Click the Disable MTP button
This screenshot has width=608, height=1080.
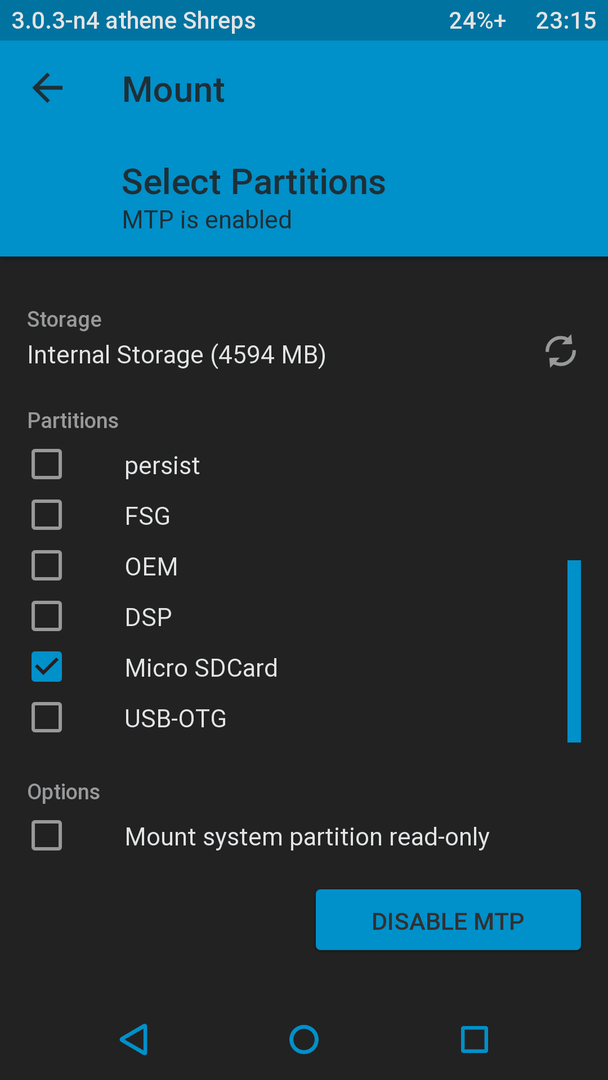(448, 920)
